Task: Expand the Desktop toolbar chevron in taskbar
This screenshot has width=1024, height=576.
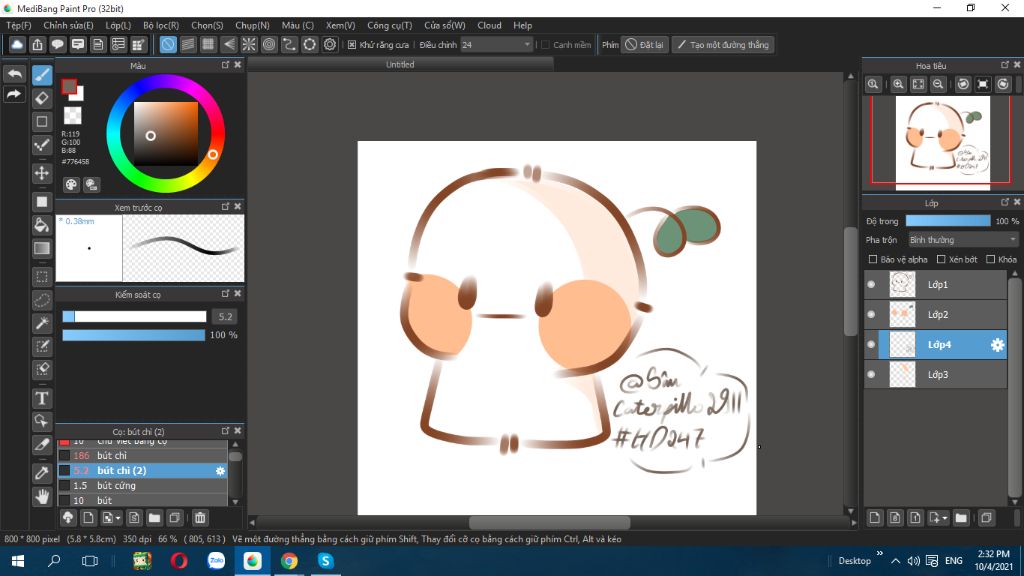Action: tap(880, 554)
